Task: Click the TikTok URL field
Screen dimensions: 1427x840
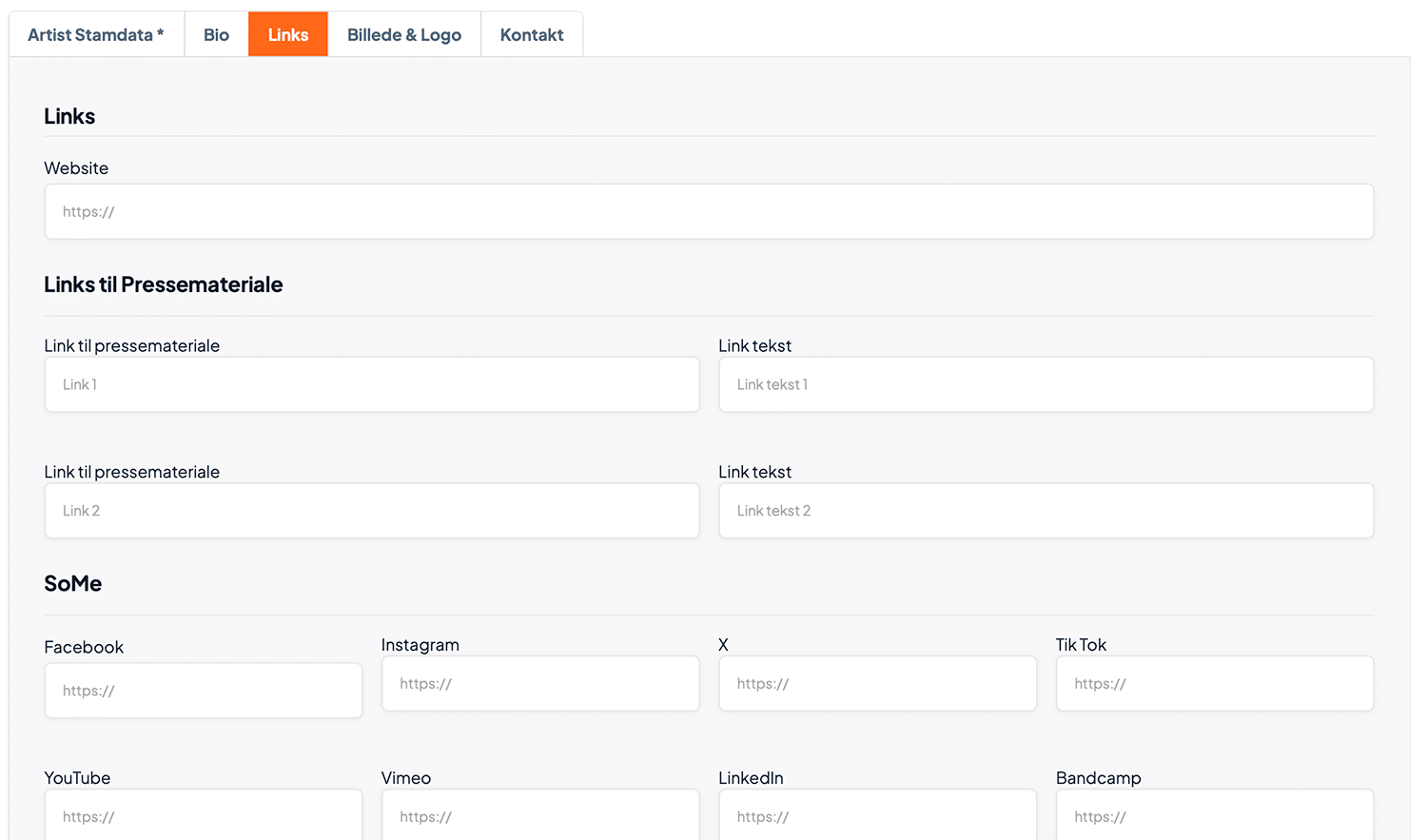Action: coord(1214,683)
